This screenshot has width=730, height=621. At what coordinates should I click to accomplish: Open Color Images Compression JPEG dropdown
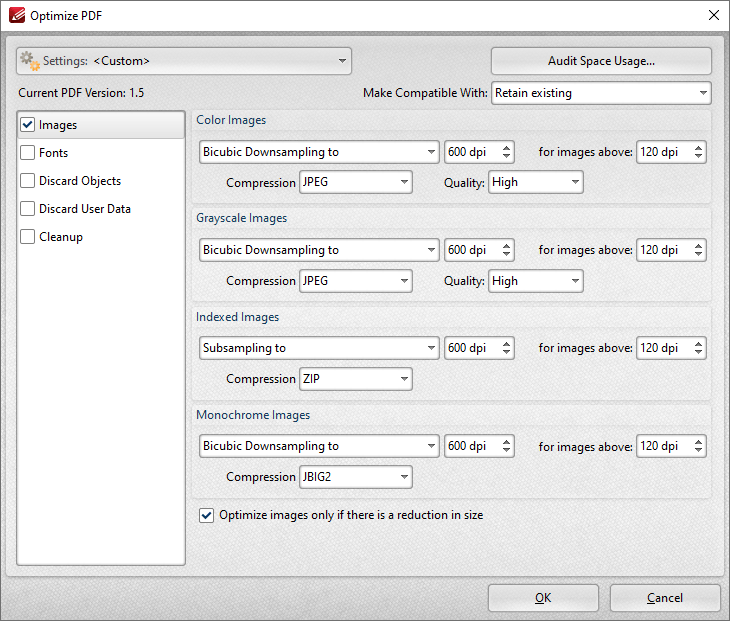pyautogui.click(x=355, y=183)
